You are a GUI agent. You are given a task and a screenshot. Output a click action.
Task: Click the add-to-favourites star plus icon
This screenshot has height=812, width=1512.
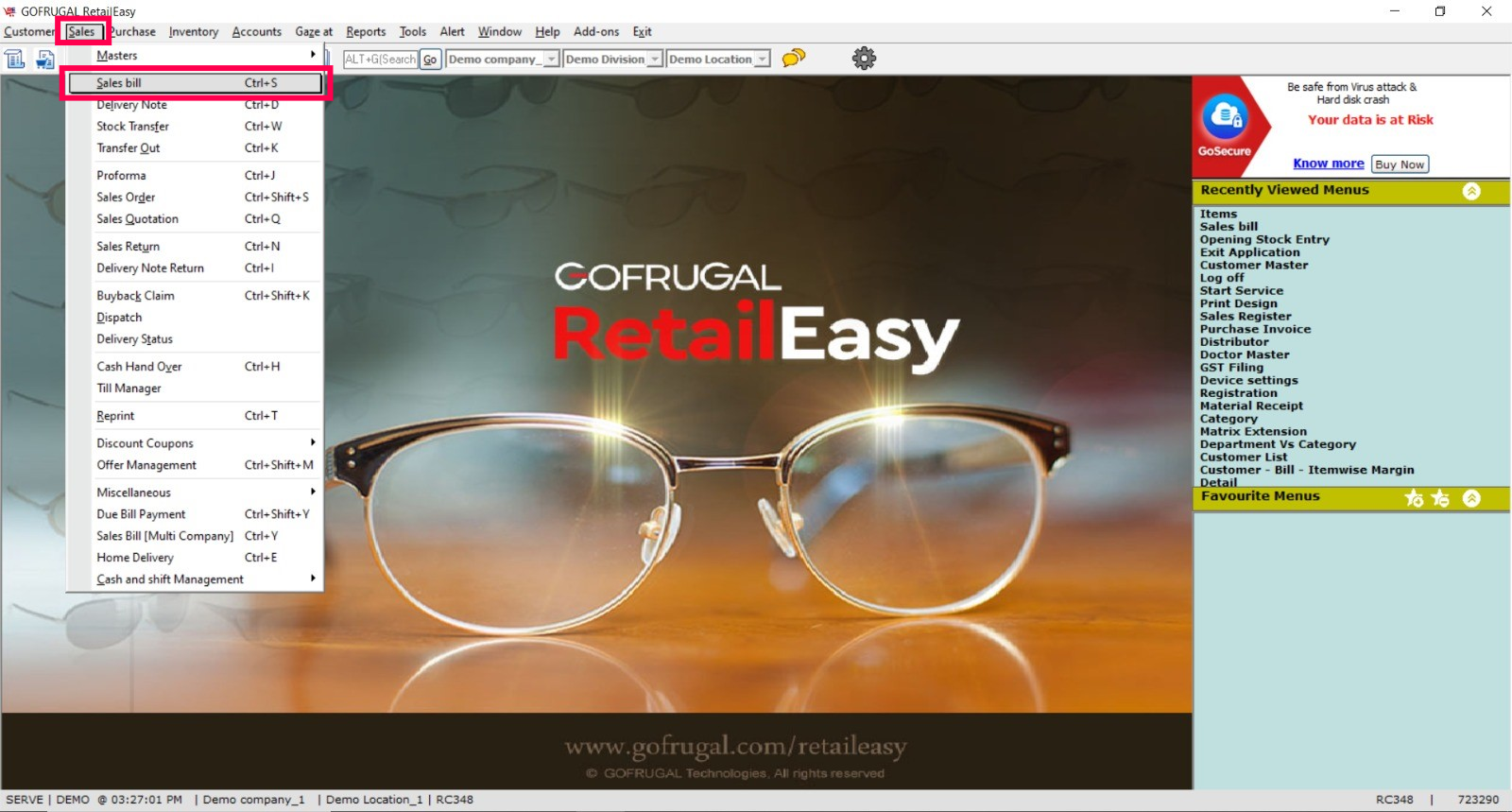[1414, 498]
